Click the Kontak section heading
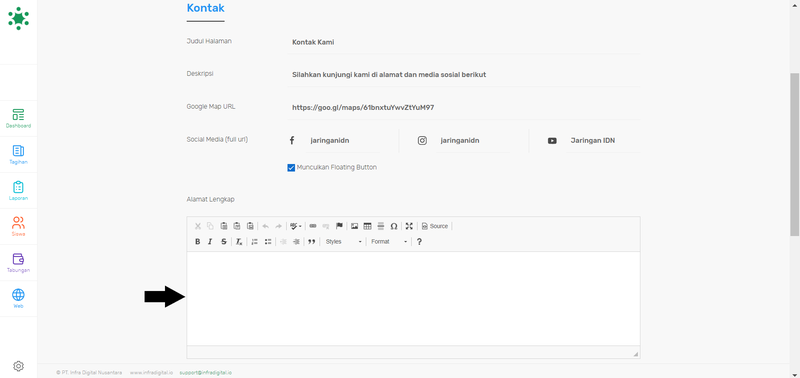Viewport: 800px width, 378px height. pos(205,8)
